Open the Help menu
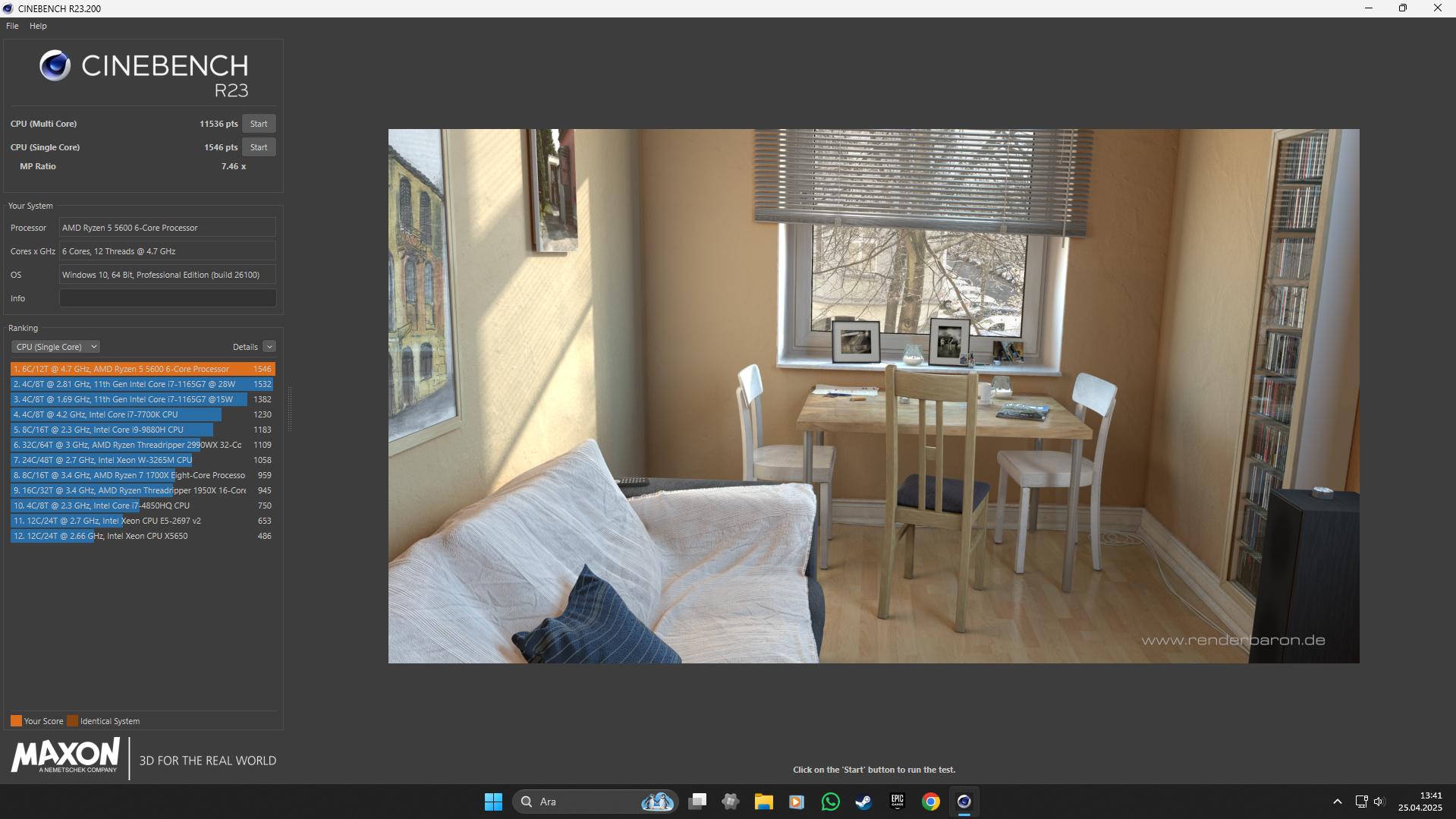Image resolution: width=1456 pixels, height=819 pixels. pyautogui.click(x=38, y=26)
